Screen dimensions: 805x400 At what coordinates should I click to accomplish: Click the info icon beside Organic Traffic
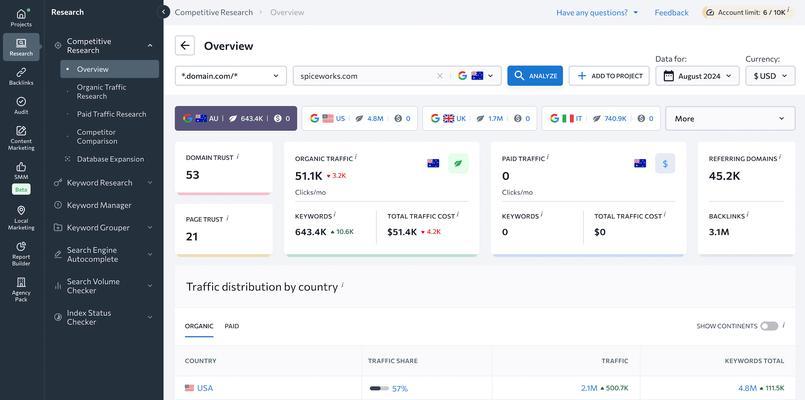click(356, 157)
